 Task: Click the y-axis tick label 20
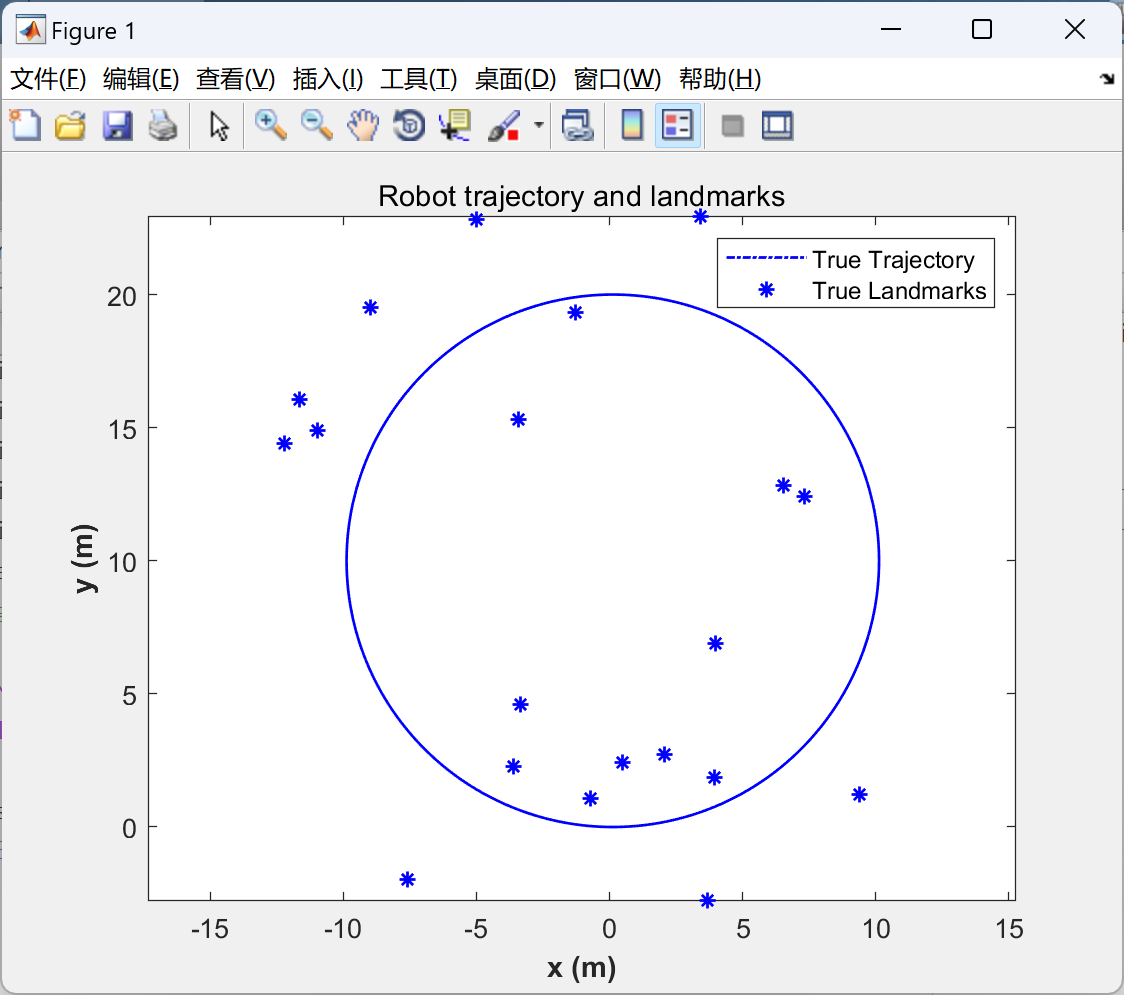tap(122, 296)
